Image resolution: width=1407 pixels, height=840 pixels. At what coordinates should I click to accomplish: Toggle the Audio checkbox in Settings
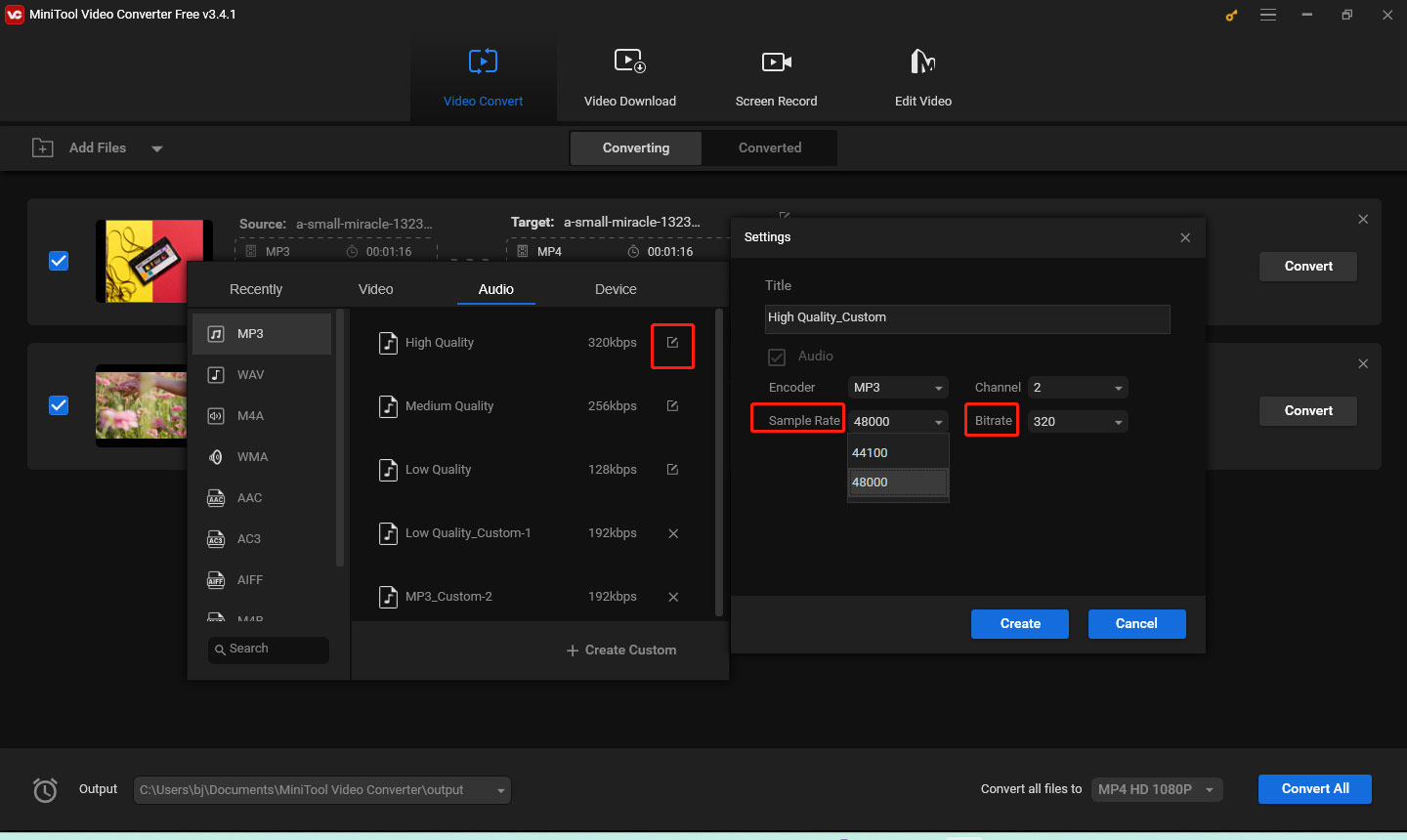point(777,357)
